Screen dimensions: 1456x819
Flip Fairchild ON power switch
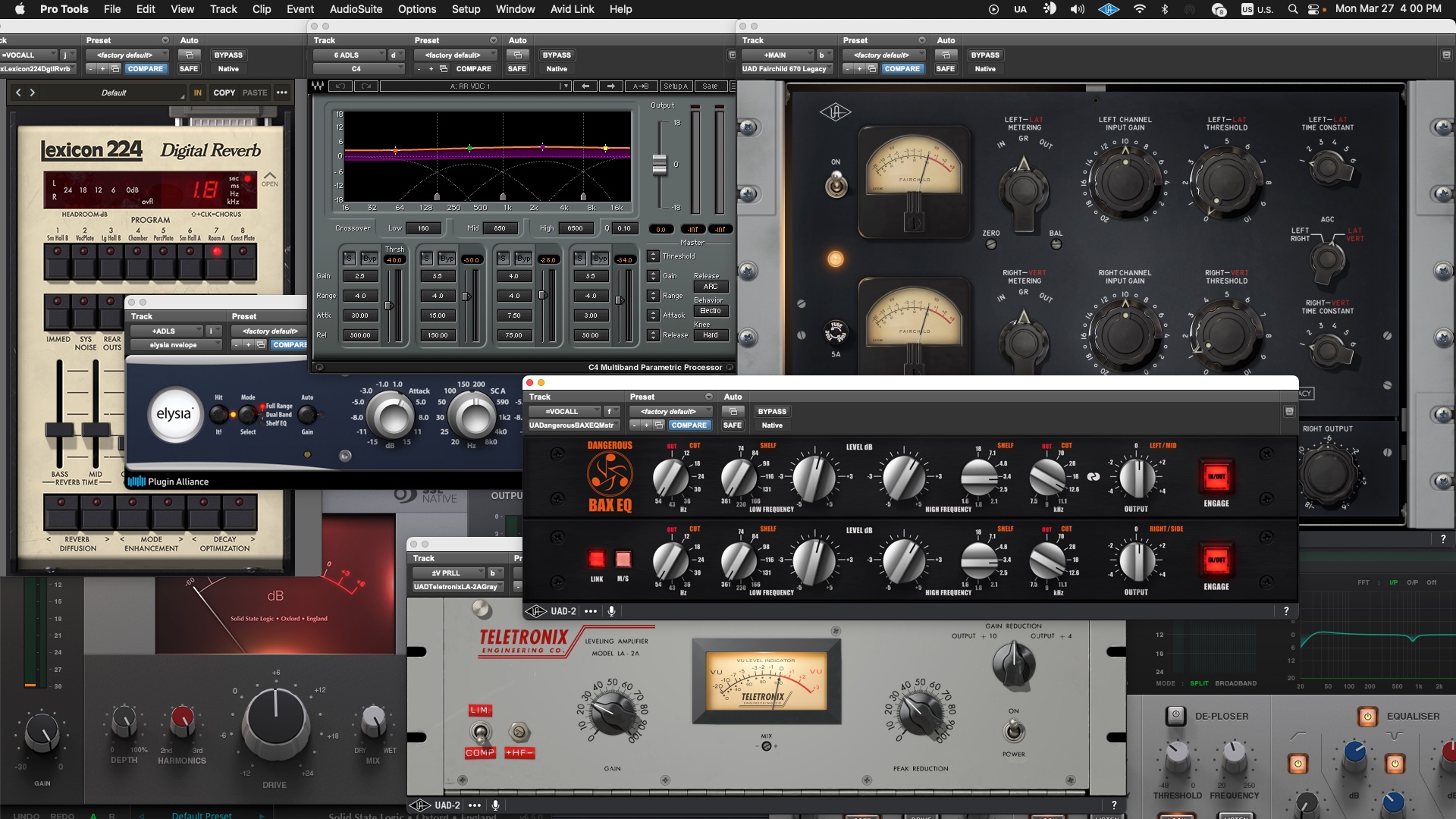[x=836, y=183]
